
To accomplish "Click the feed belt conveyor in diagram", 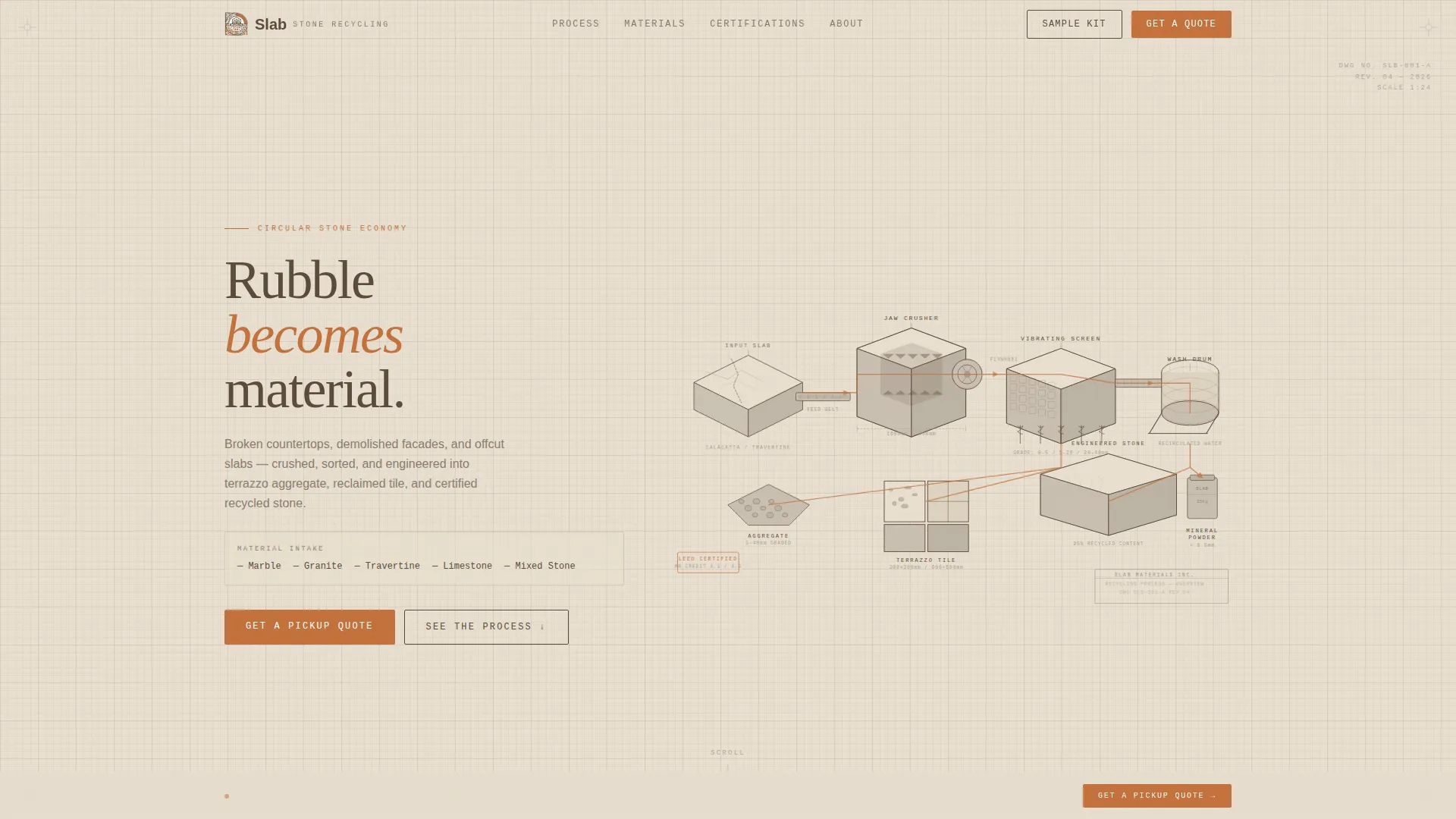I will (x=823, y=397).
